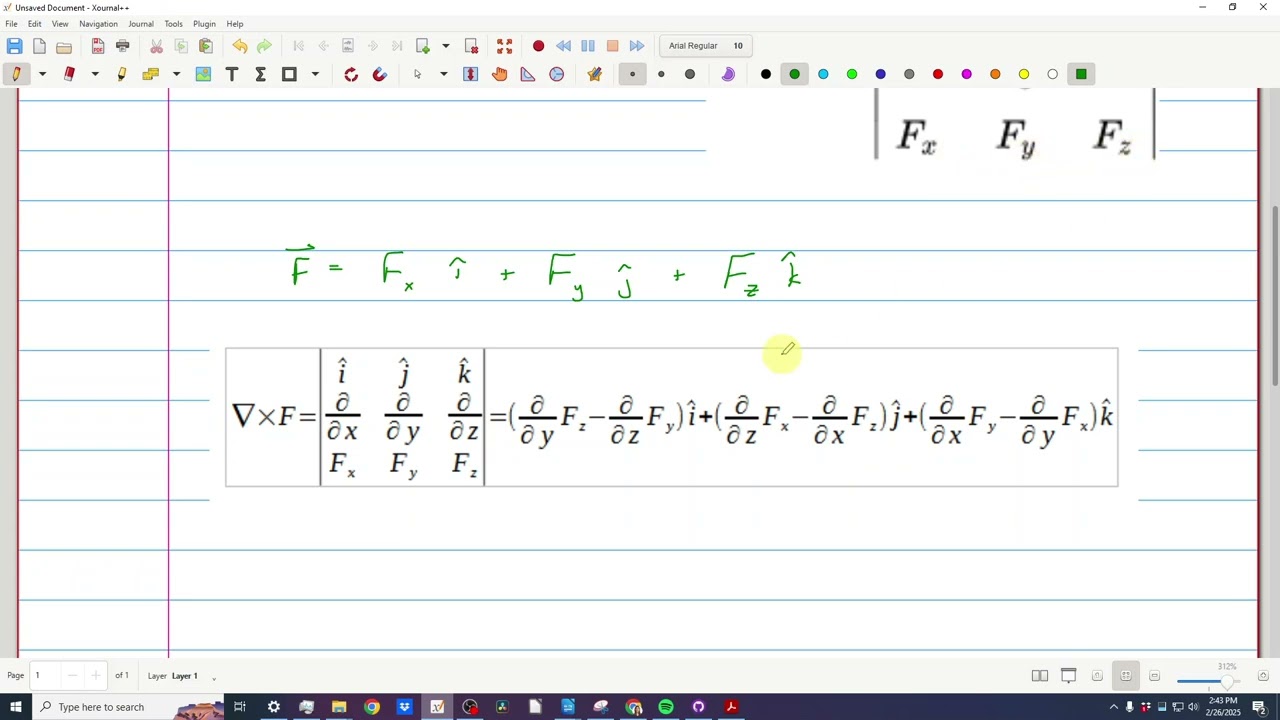Toggle snapping magnet tool
Viewport: 1280px width, 720px height.
[380, 74]
